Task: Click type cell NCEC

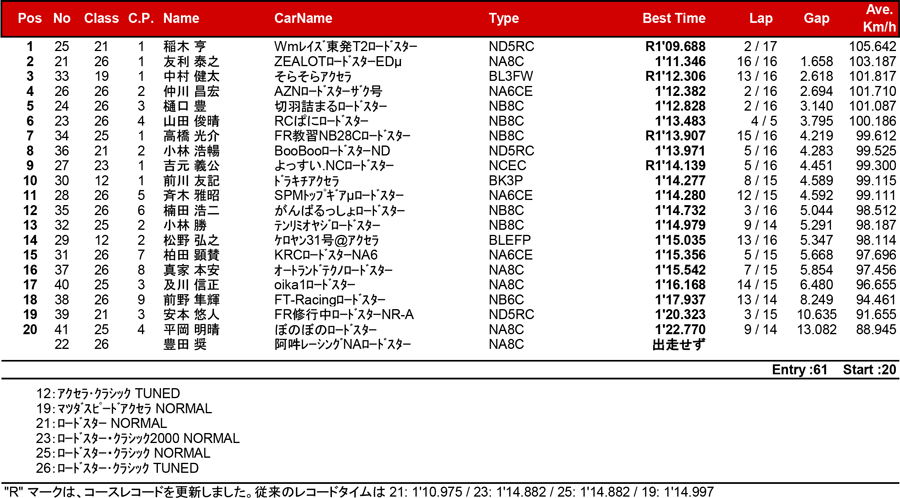Action: (507, 166)
